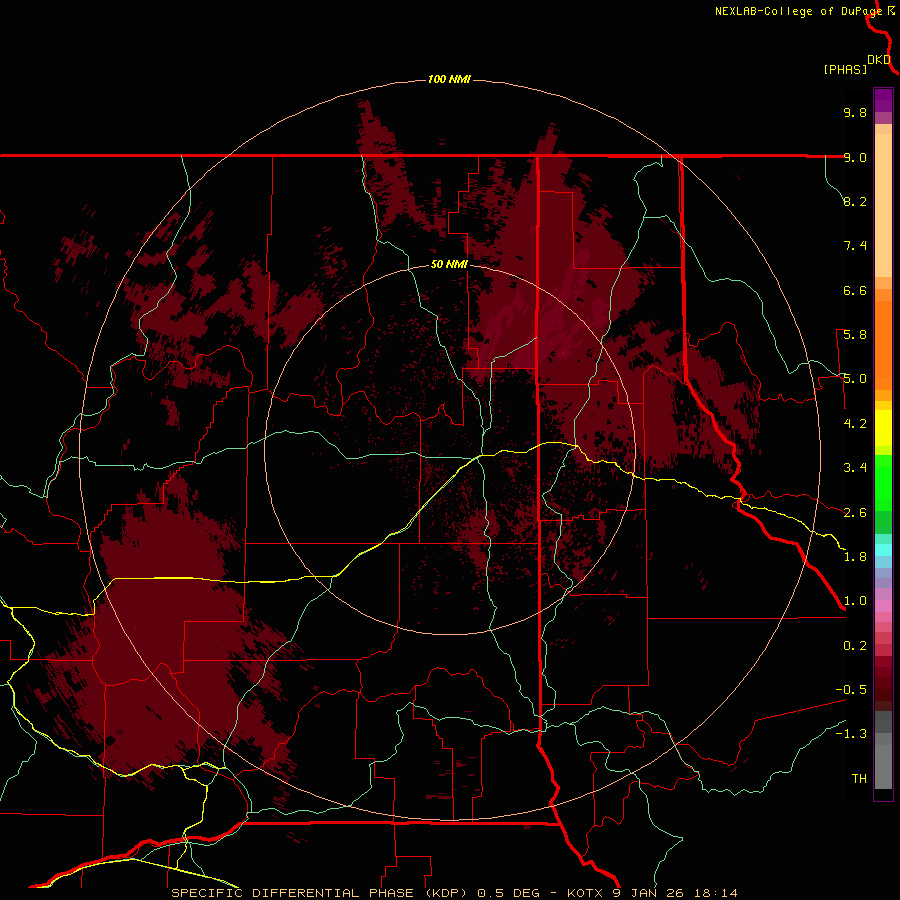The height and width of the screenshot is (900, 900).
Task: Click the 5.0 scale value
Action: tap(855, 379)
